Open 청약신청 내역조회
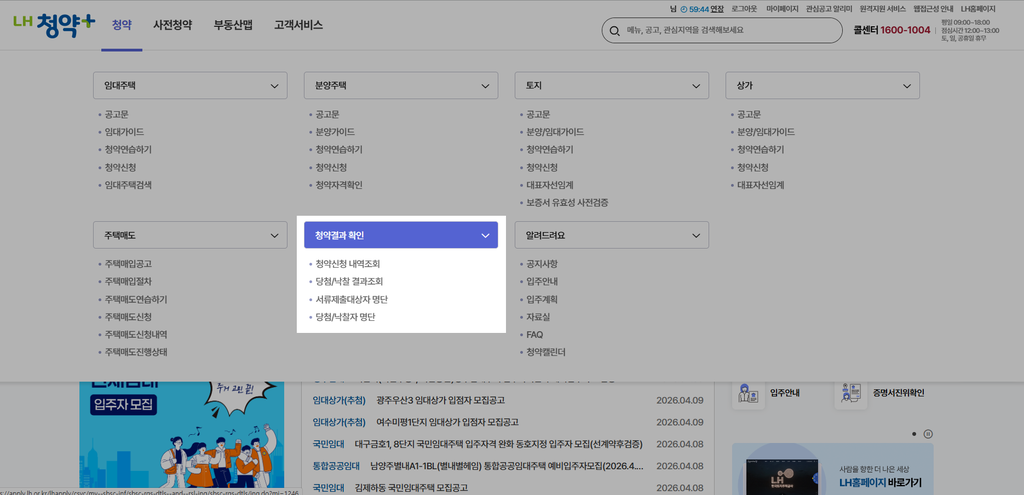 click(x=347, y=264)
